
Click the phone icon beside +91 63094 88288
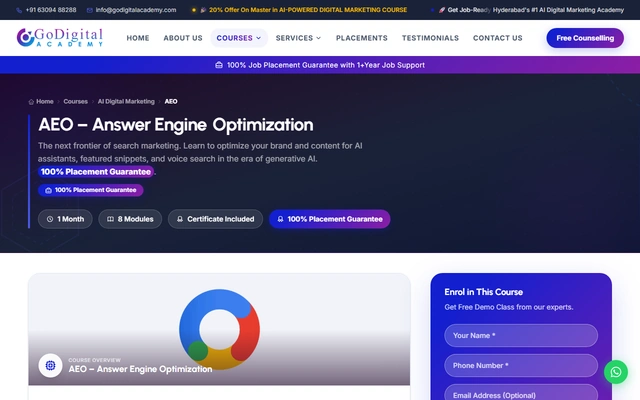(19, 10)
